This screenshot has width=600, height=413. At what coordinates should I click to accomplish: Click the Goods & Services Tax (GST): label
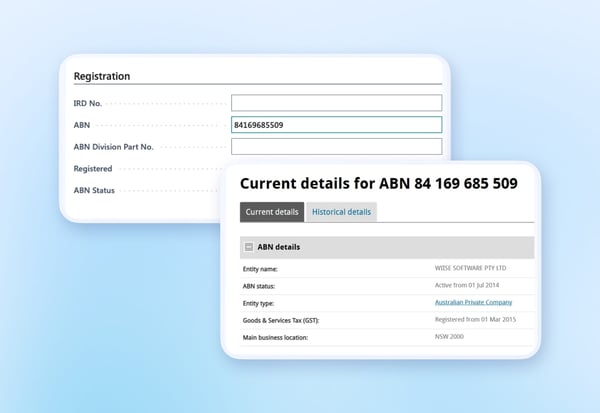point(281,320)
